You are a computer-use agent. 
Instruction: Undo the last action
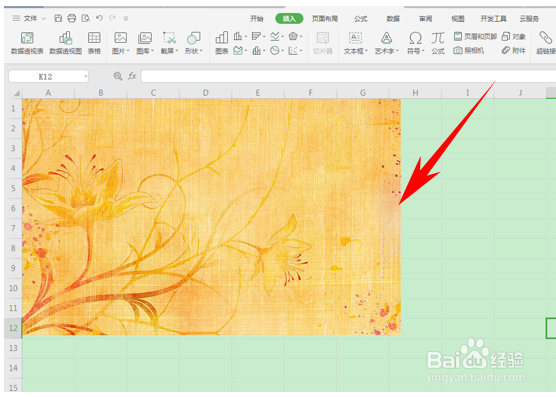coord(99,18)
